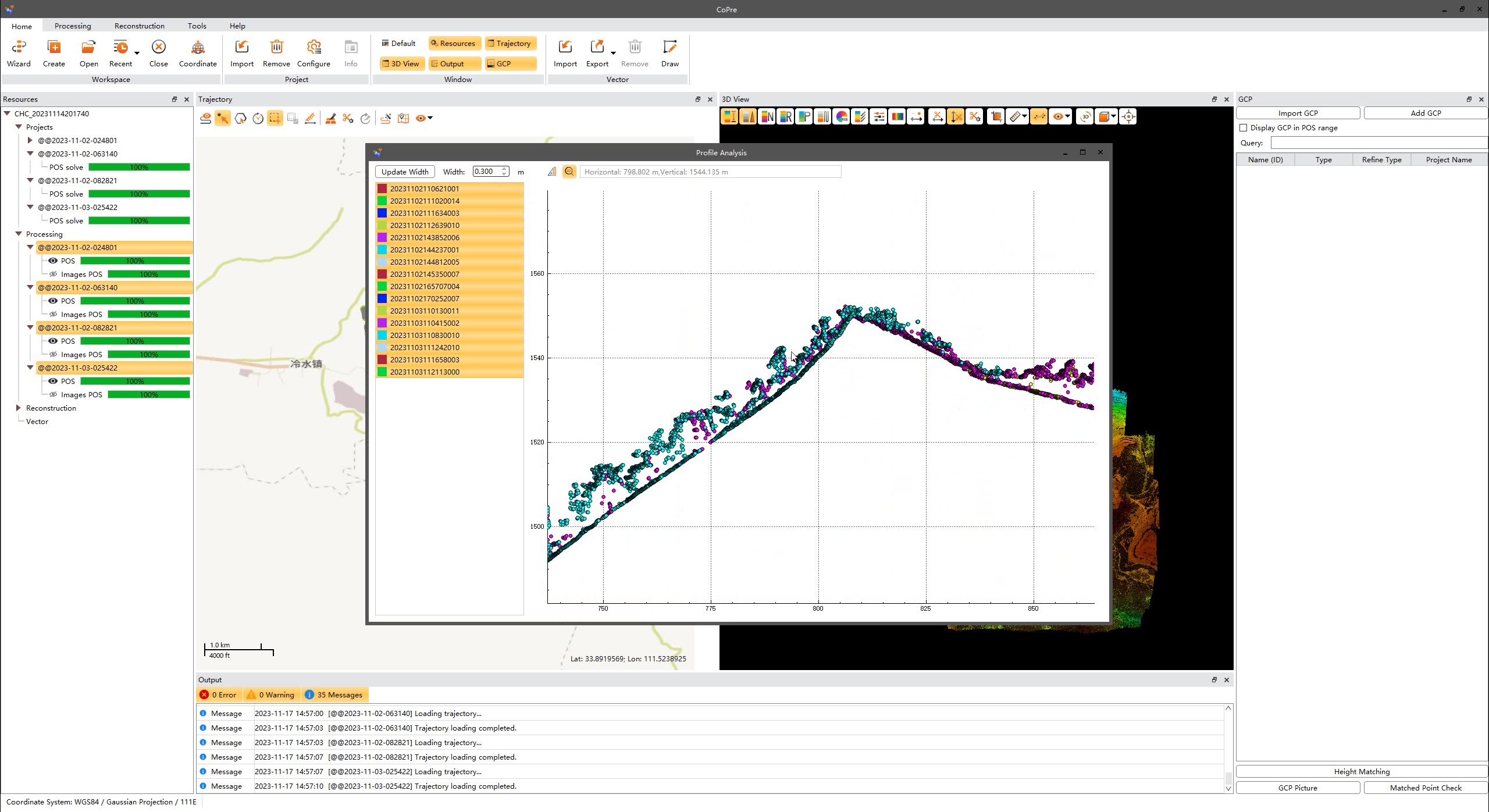This screenshot has width=1489, height=812.
Task: Click the Update Width button
Action: pos(405,172)
